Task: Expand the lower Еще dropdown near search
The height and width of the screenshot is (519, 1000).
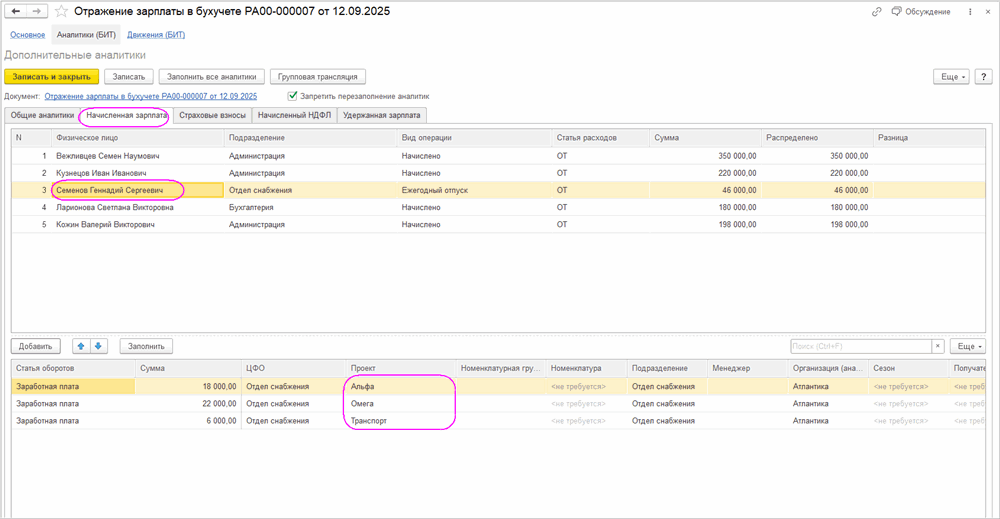Action: tap(966, 346)
